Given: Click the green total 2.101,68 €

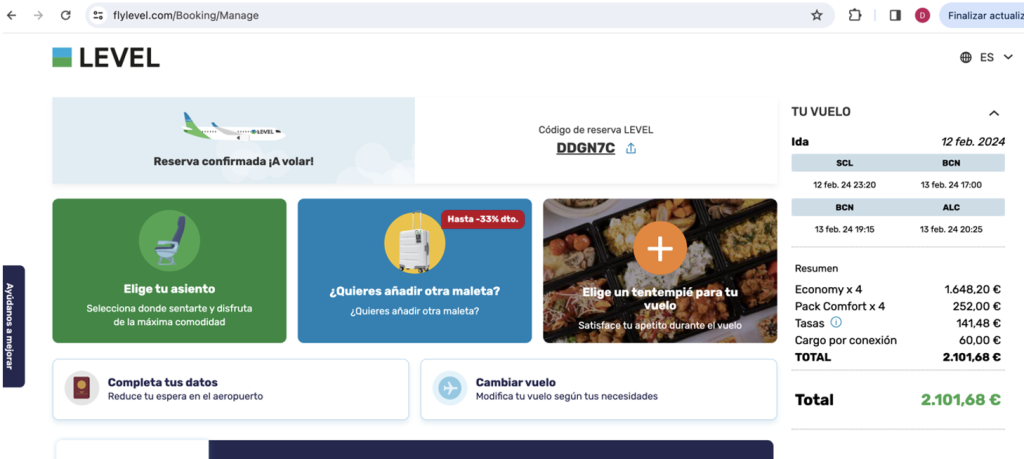Looking at the screenshot, I should [961, 400].
